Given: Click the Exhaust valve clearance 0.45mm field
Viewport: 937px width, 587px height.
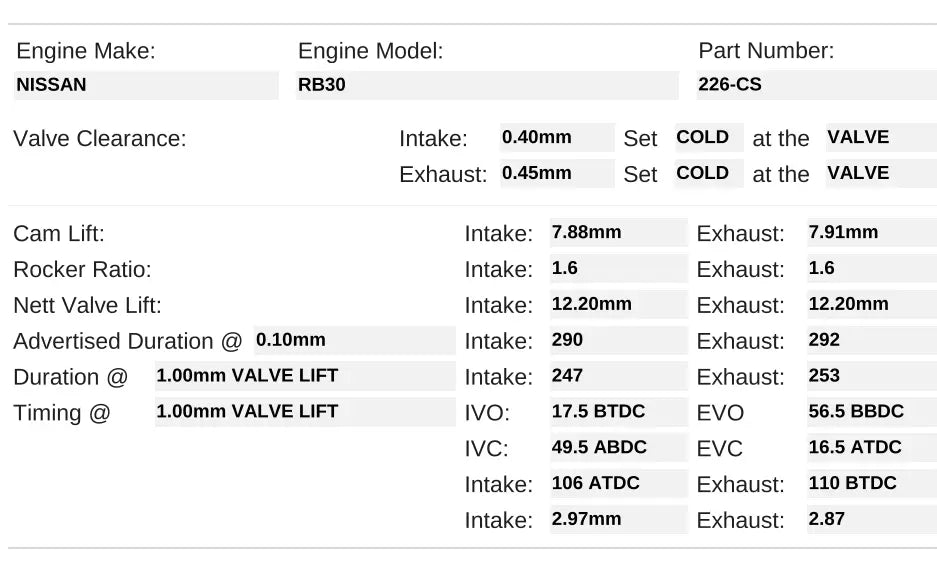Looking at the screenshot, I should [557, 173].
